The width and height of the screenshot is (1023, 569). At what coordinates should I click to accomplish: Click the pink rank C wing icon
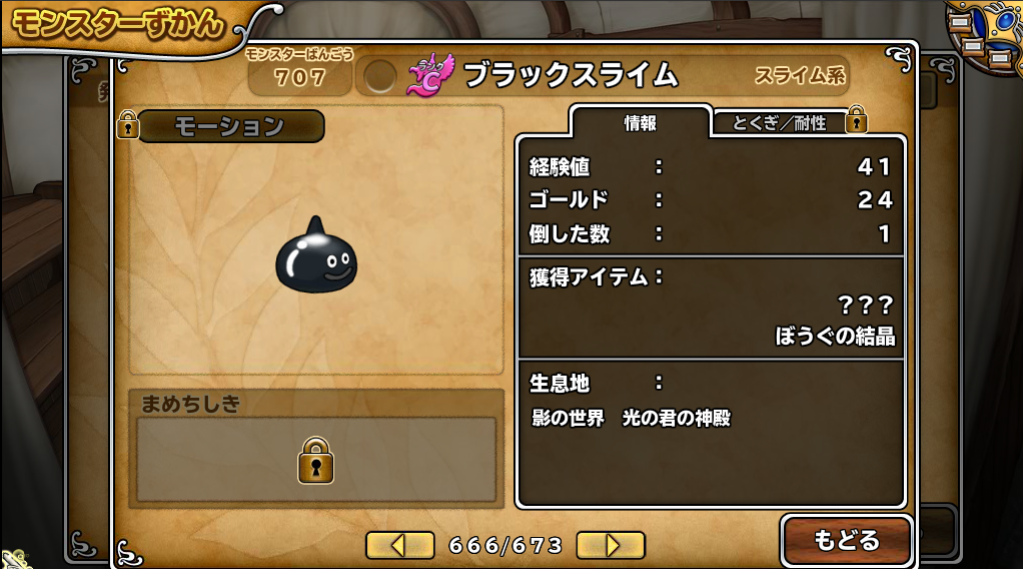click(x=430, y=75)
